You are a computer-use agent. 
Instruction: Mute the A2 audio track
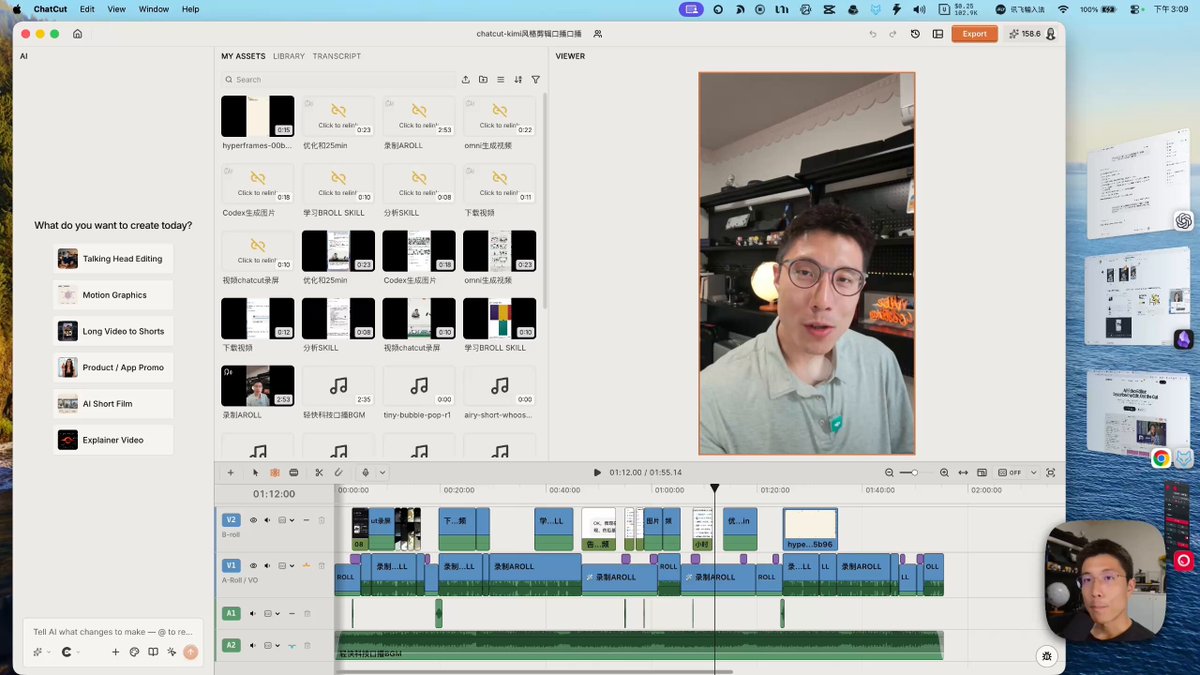[253, 645]
